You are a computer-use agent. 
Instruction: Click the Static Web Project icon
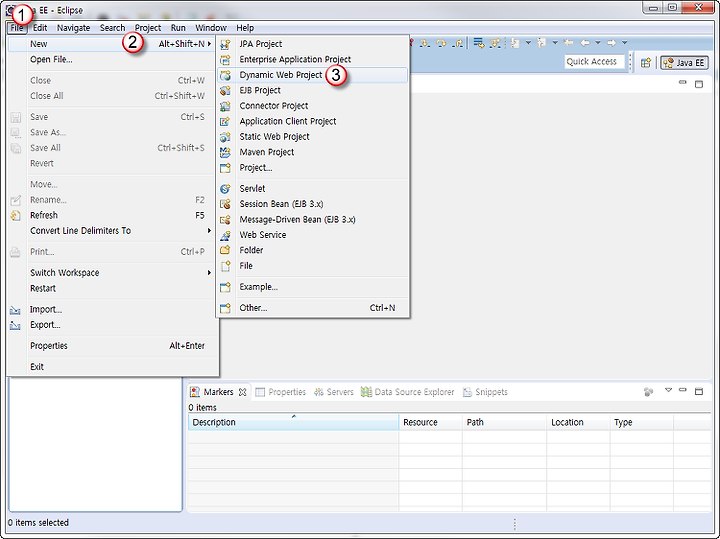(225, 137)
